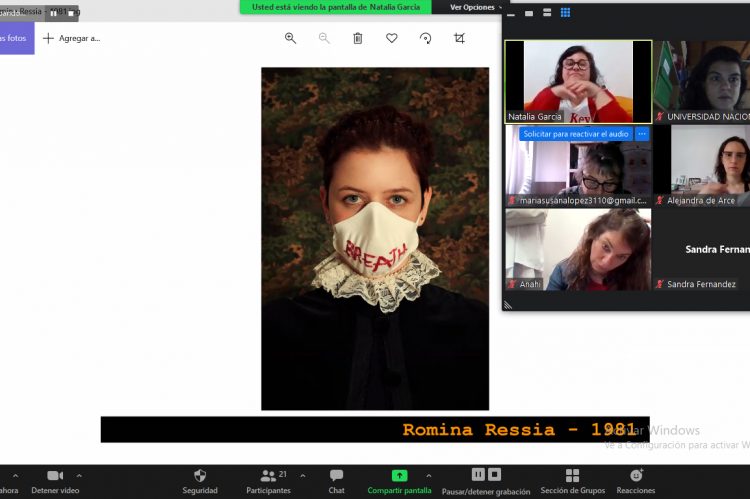Click the zoom in magnifier icon
Viewport: 750px width, 499px height.
[x=290, y=38]
